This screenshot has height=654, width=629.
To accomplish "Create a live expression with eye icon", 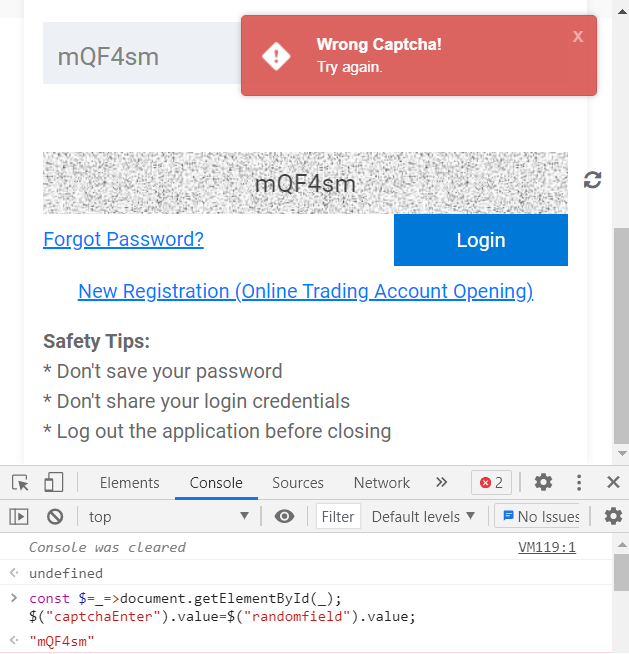I will pyautogui.click(x=285, y=517).
